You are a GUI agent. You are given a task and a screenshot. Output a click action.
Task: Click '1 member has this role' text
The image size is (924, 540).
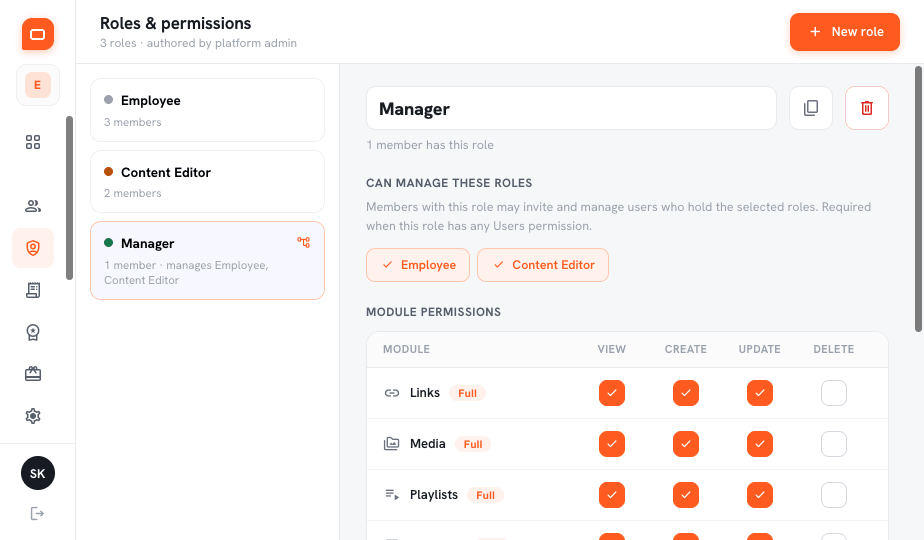pos(430,145)
